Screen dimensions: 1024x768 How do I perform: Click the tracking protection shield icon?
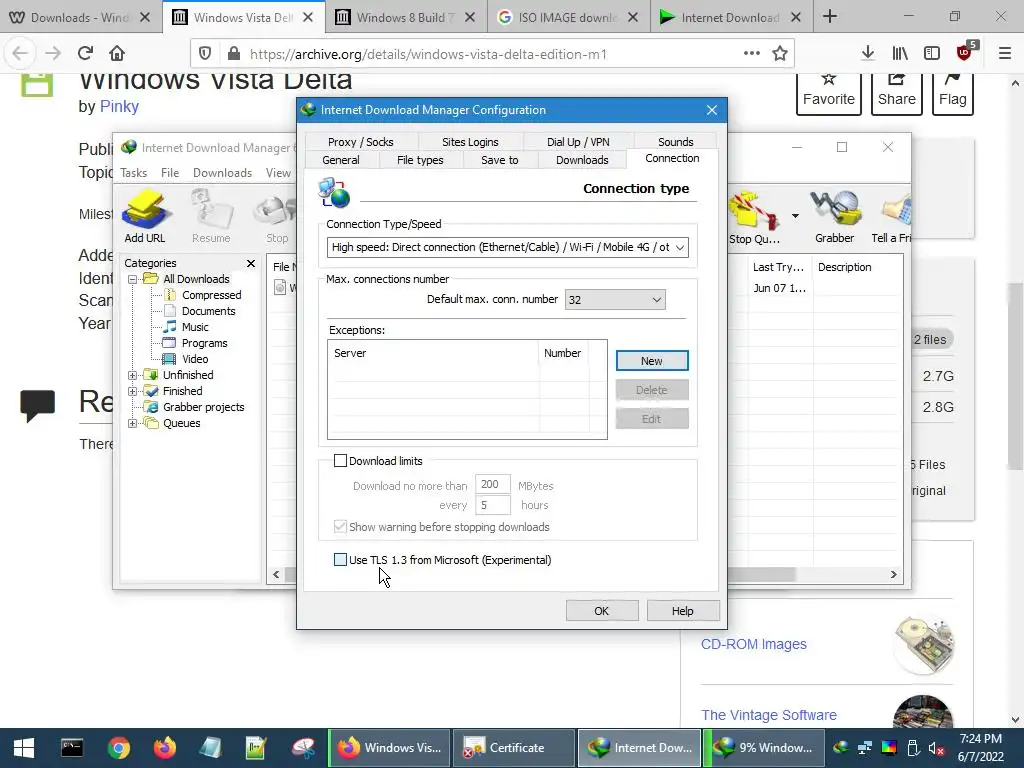click(205, 54)
